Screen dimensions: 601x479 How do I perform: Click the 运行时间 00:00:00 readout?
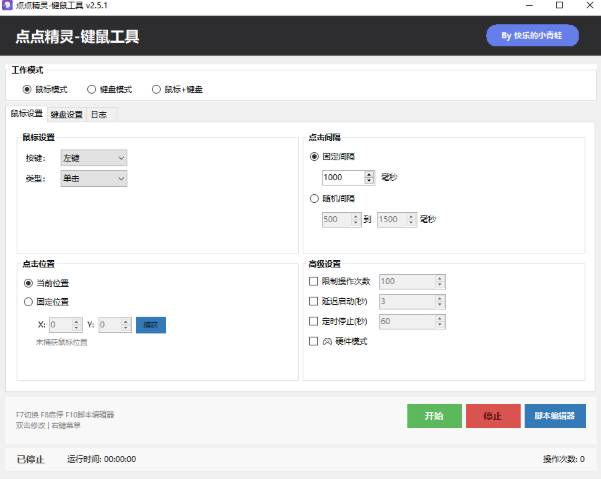point(102,459)
